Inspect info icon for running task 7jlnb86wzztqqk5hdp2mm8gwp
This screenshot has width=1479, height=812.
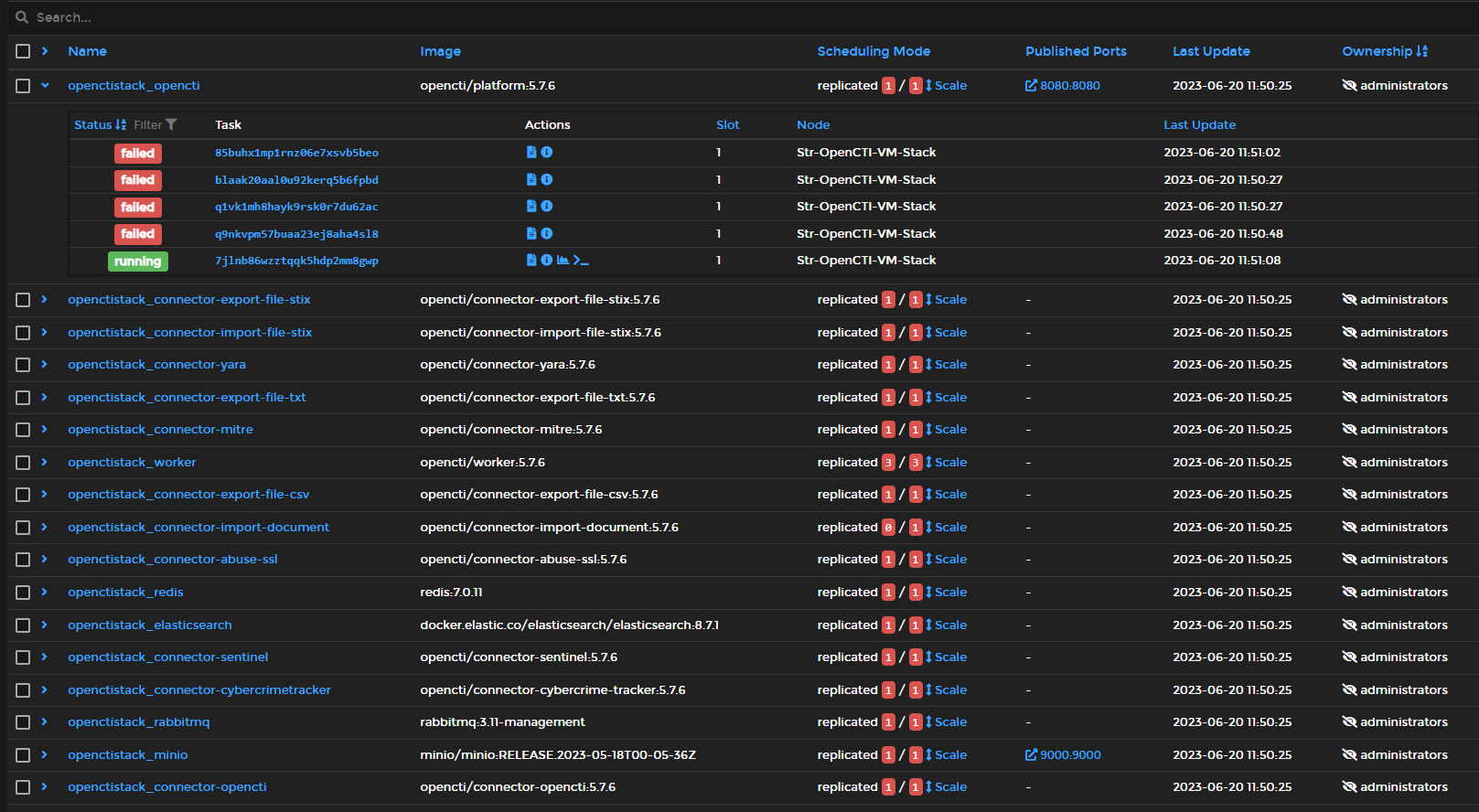click(547, 261)
